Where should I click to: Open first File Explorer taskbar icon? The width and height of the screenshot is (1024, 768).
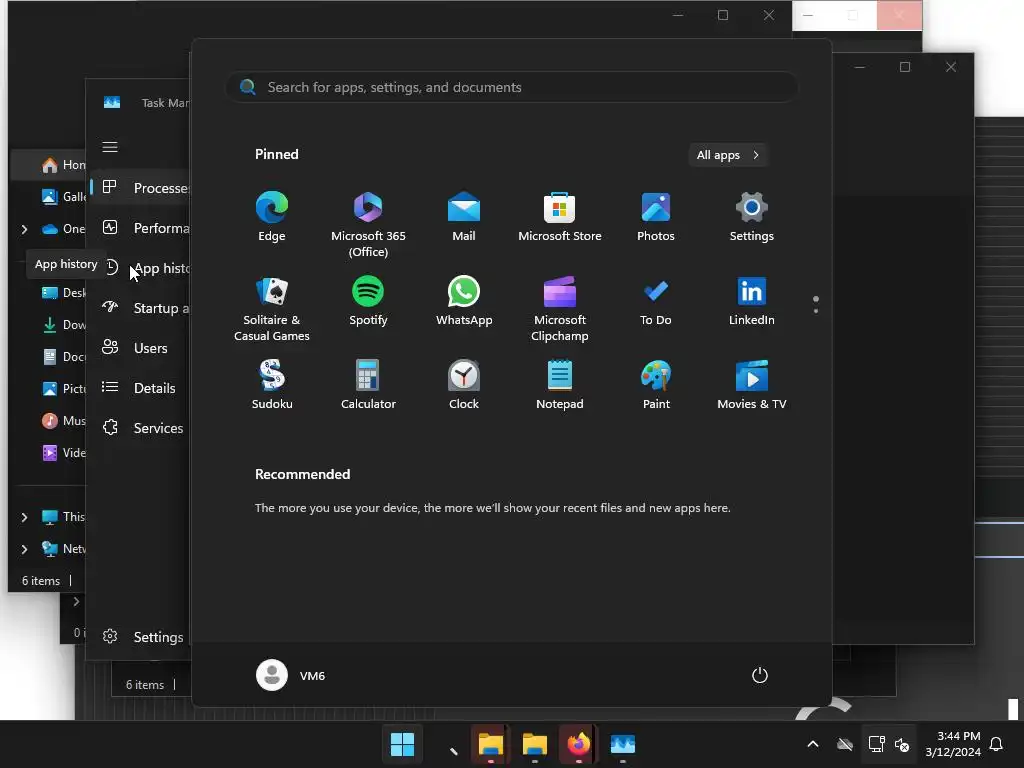[490, 744]
